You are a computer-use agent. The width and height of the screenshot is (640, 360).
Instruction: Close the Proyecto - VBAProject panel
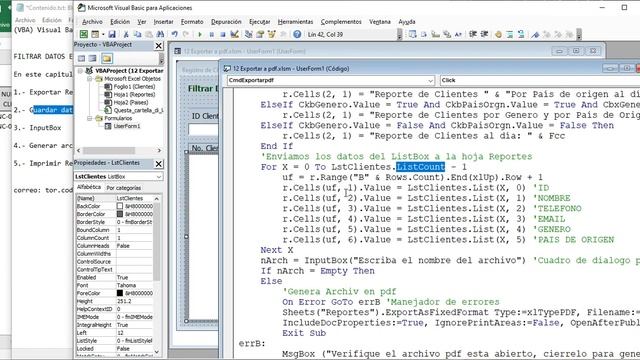pyautogui.click(x=159, y=46)
